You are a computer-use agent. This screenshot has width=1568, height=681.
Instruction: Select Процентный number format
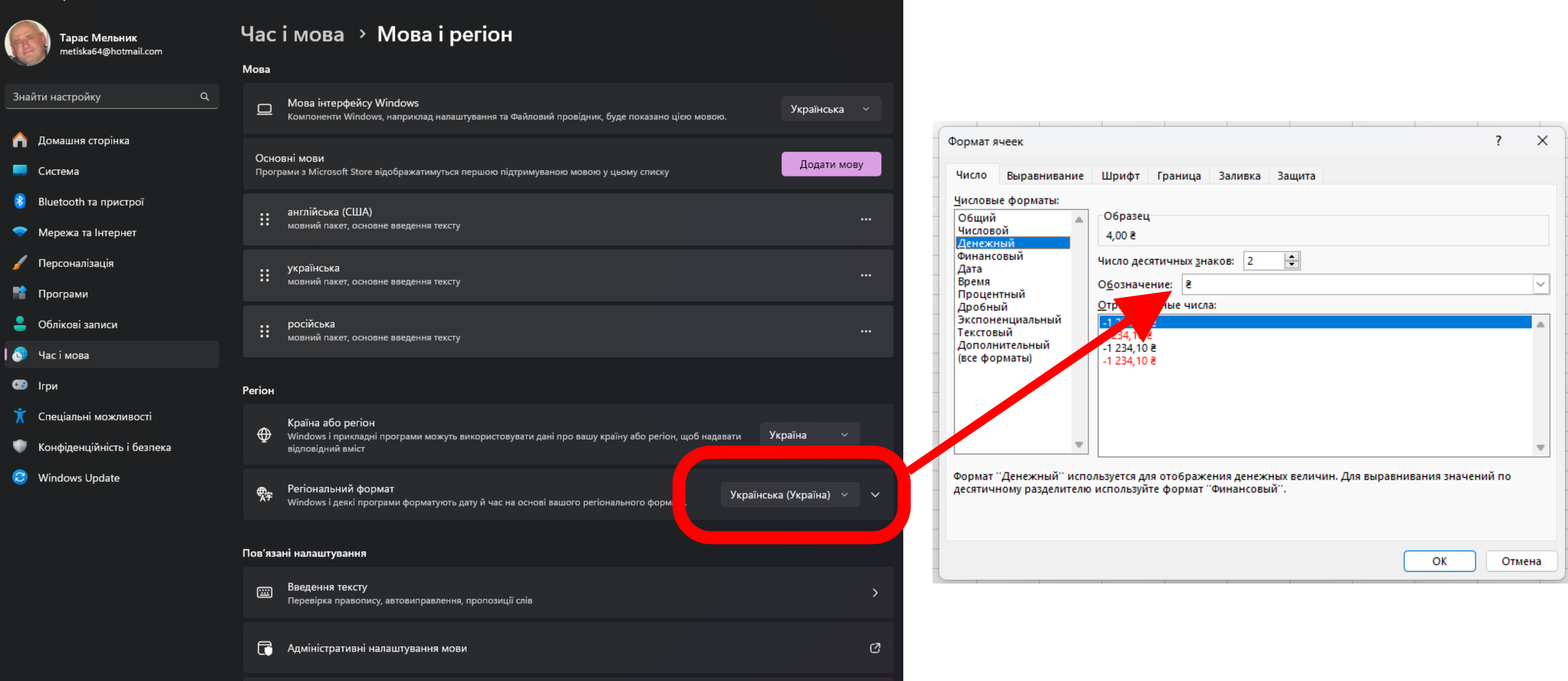click(991, 295)
